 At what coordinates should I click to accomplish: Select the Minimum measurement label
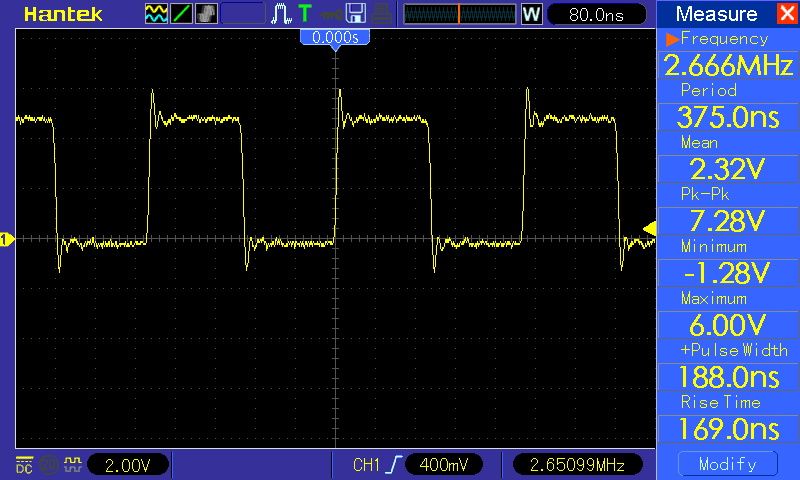[x=714, y=246]
